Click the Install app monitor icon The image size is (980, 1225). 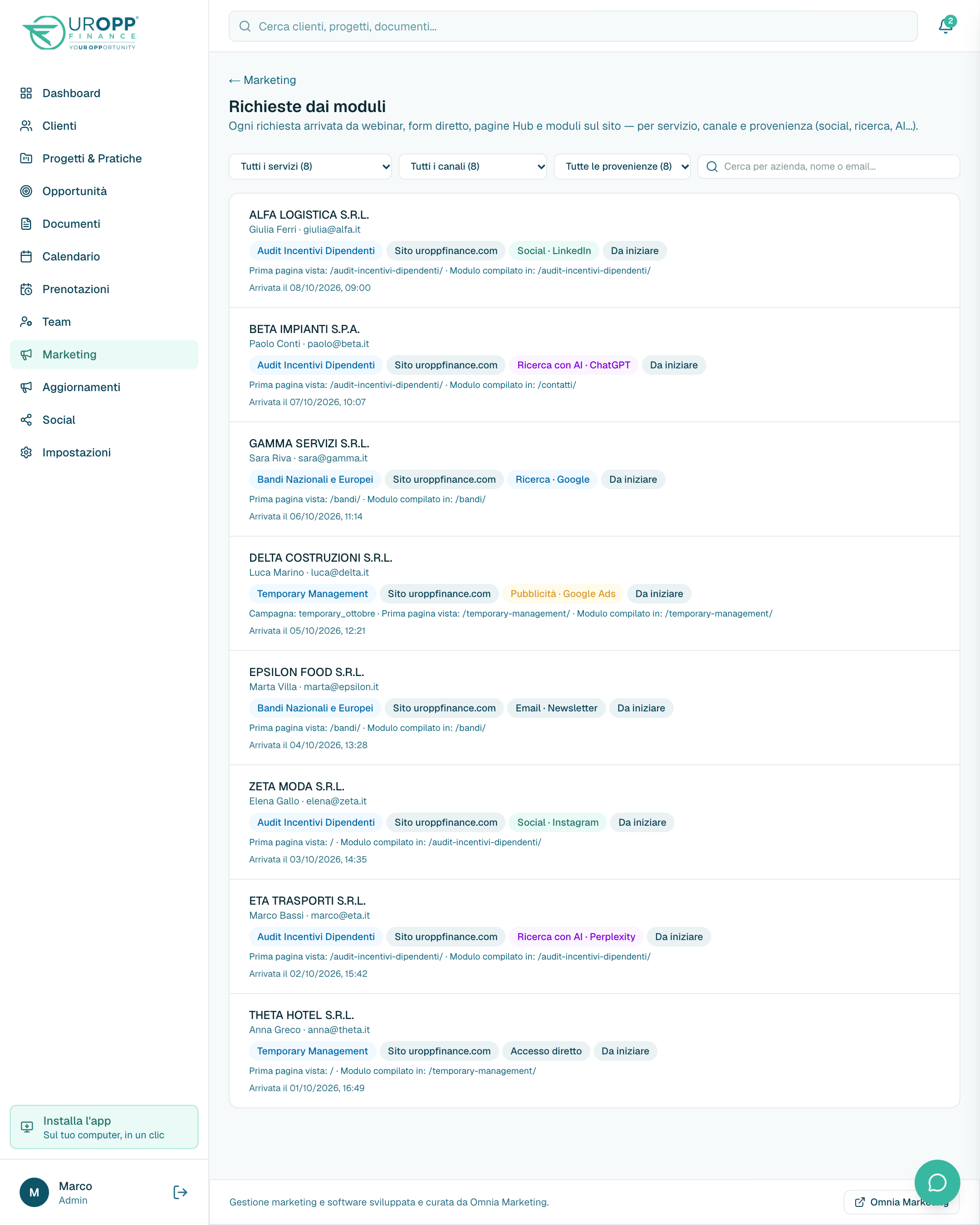(27, 1127)
